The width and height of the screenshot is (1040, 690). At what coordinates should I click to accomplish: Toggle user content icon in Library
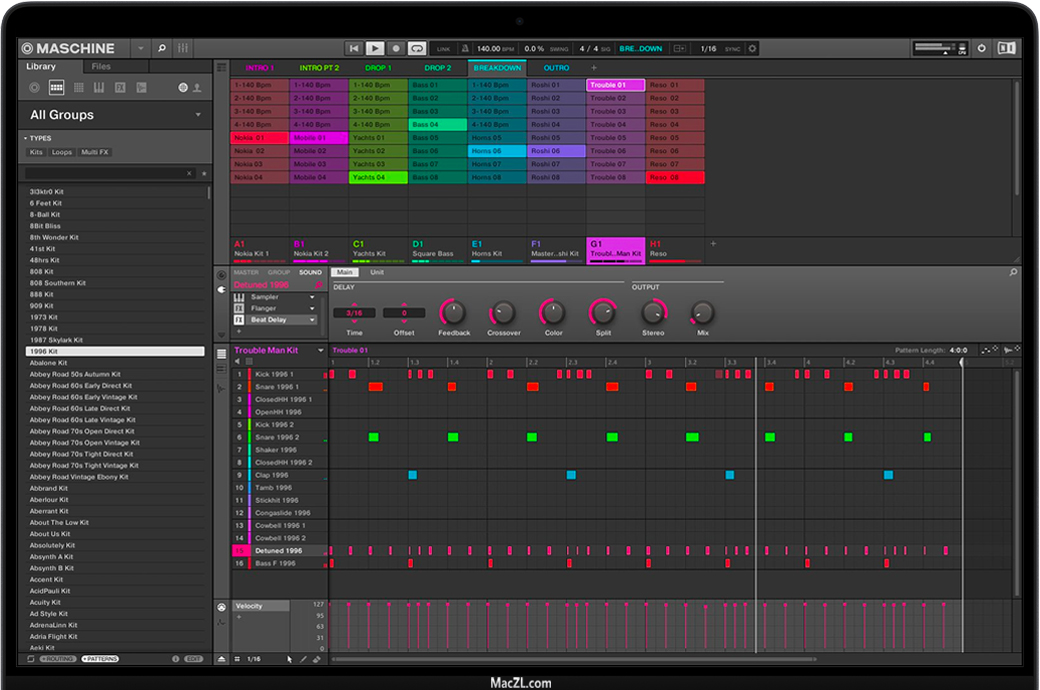197,88
